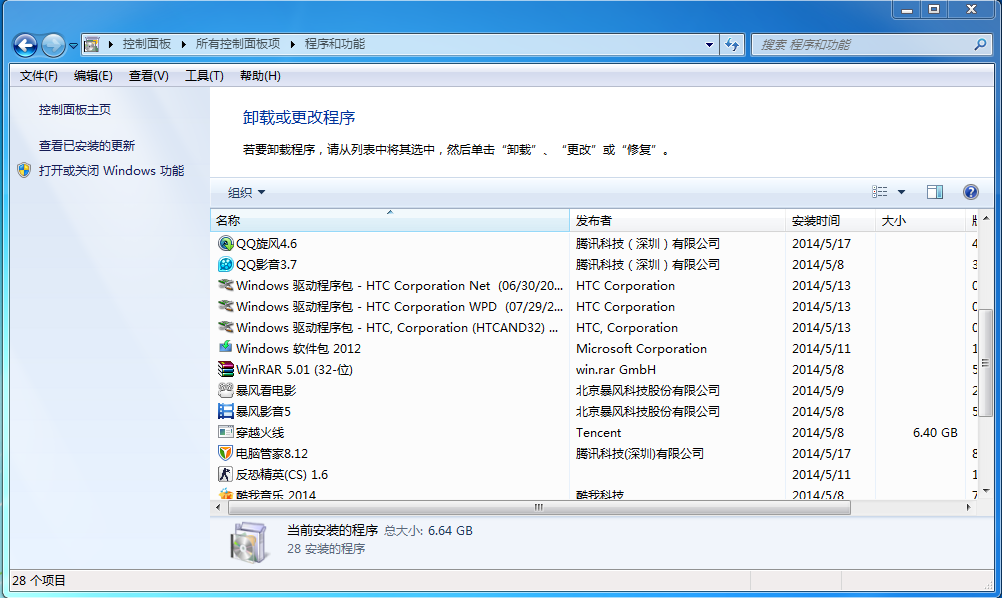Image resolution: width=1002 pixels, height=598 pixels.
Task: Click the installed programs disc icon
Action: point(248,542)
